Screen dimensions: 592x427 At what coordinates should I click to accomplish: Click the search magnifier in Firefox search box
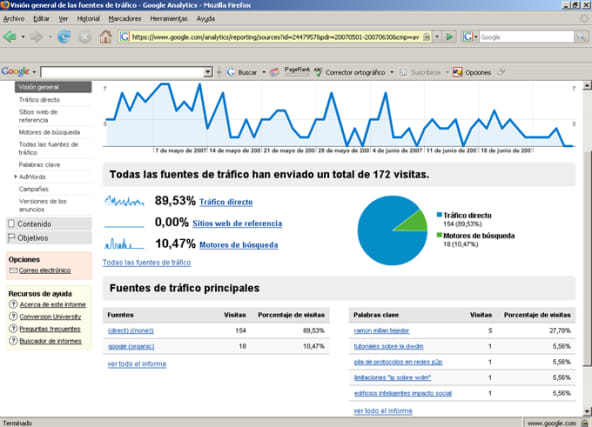(x=580, y=37)
